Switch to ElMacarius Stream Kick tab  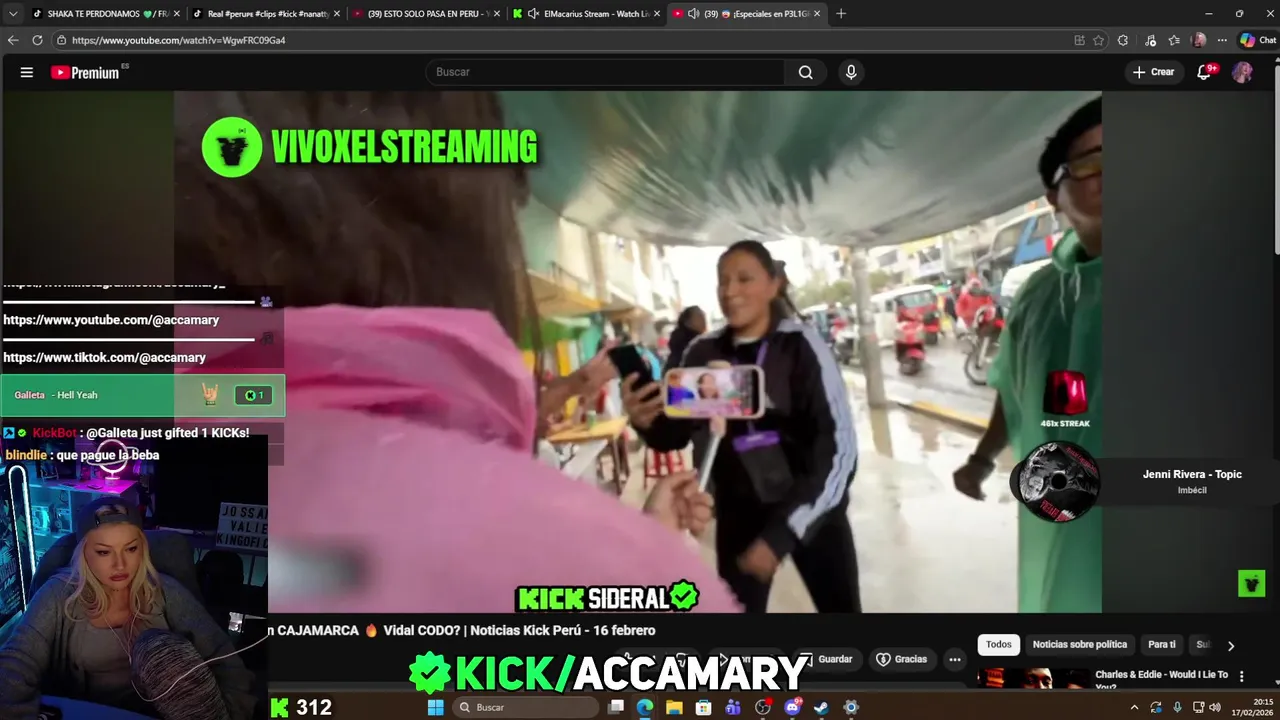coord(586,13)
